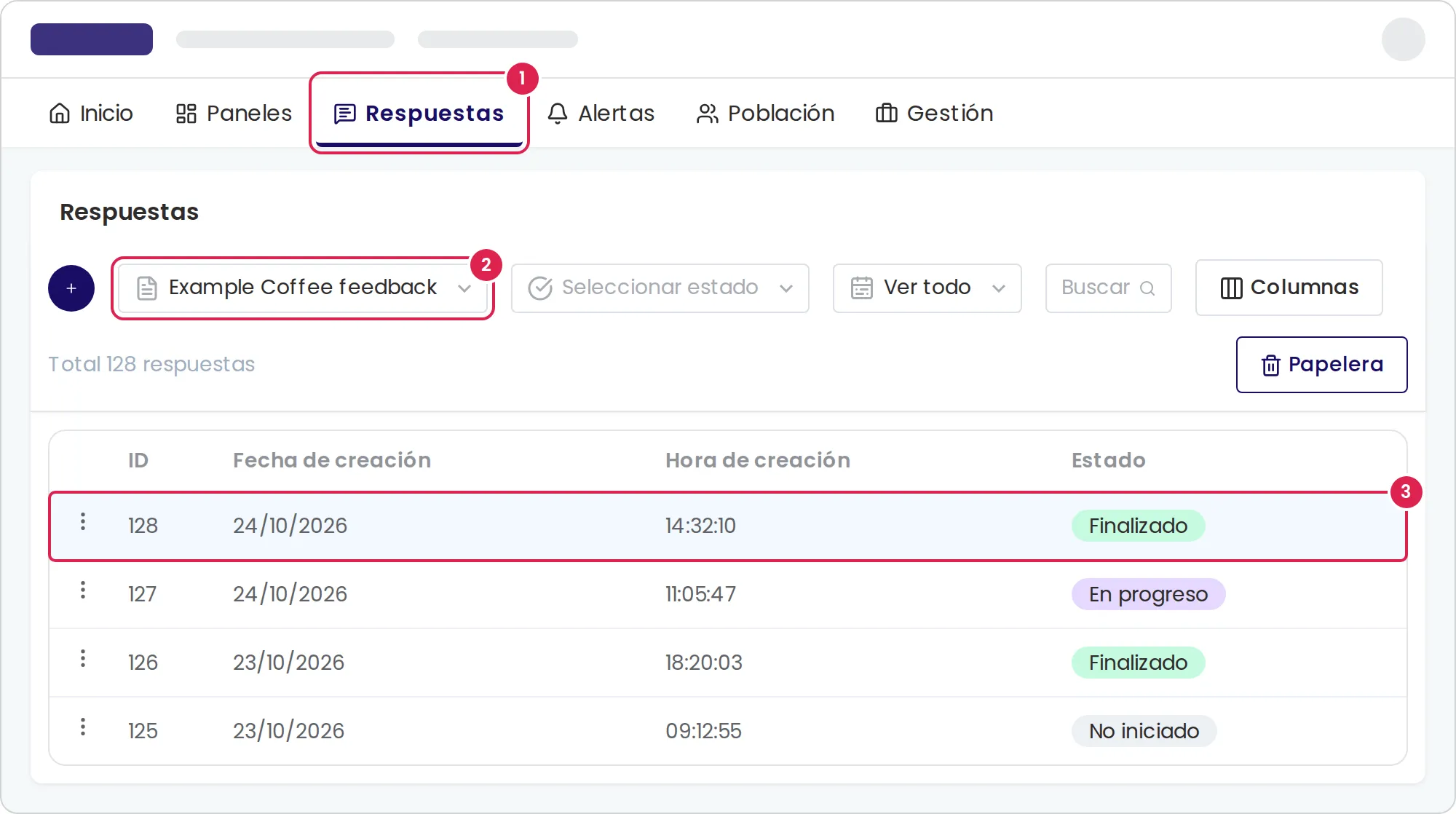Click the round plus add button
Screen dimensions: 1456x814
[71, 288]
